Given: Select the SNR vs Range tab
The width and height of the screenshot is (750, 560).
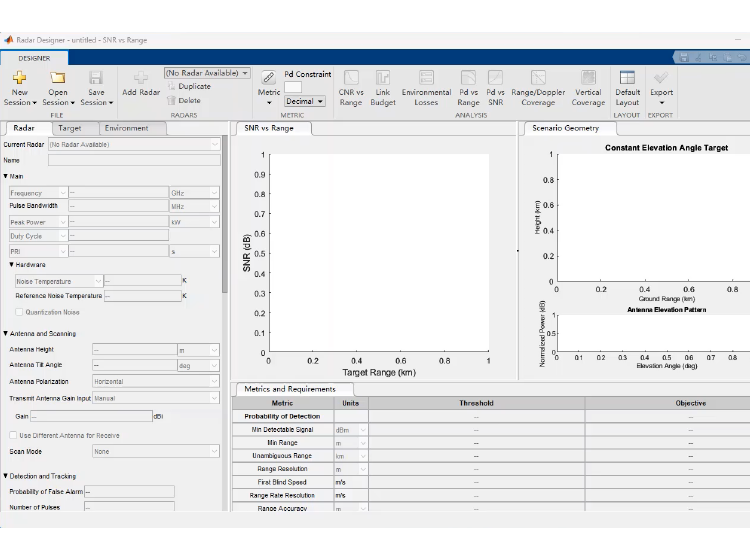Looking at the screenshot, I should click(x=269, y=128).
